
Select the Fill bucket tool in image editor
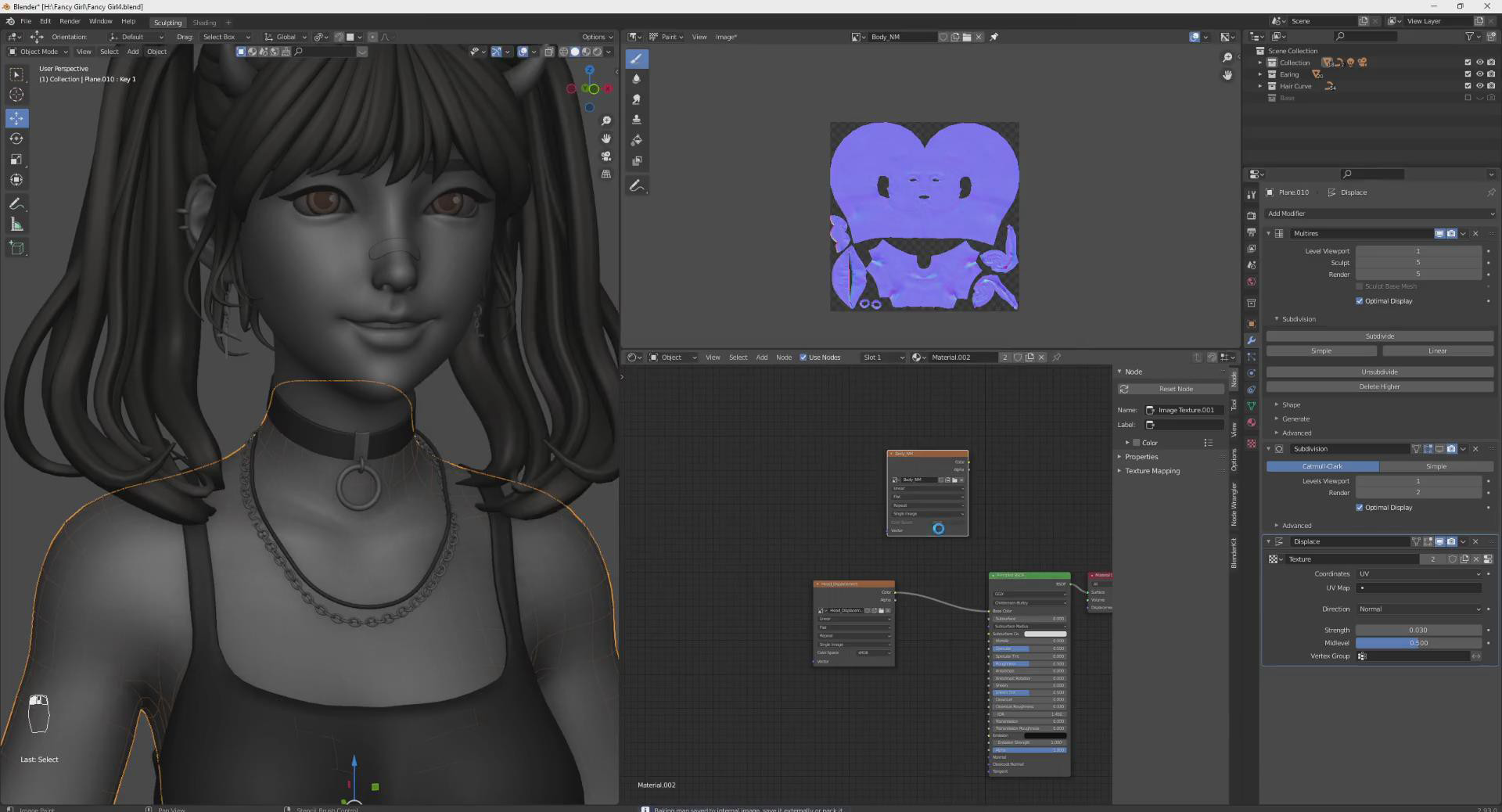pos(637,140)
